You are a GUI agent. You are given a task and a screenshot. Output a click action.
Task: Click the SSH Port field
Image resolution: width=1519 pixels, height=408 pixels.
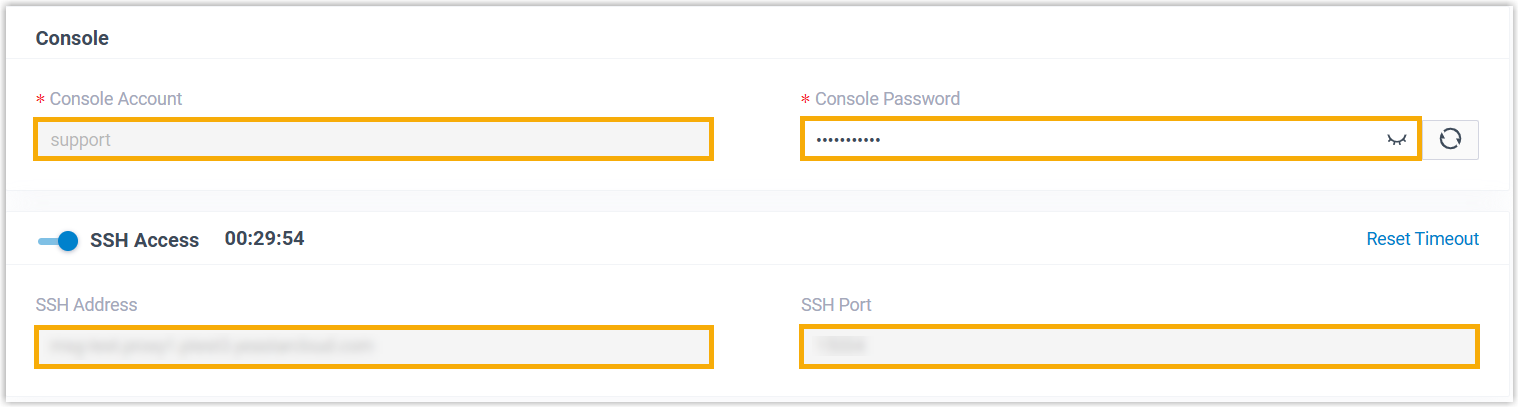point(1139,347)
